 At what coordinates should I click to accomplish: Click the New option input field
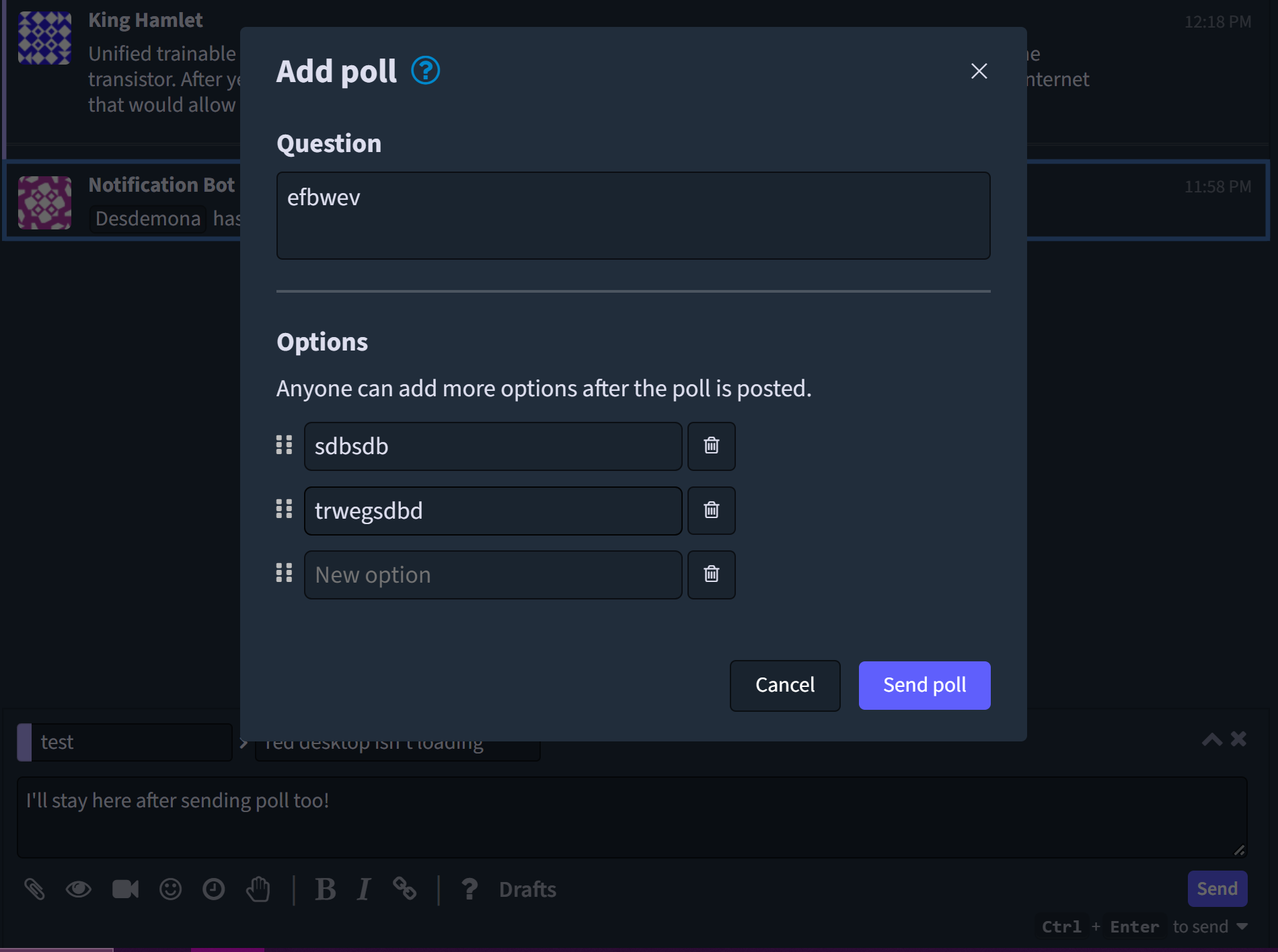tap(493, 575)
